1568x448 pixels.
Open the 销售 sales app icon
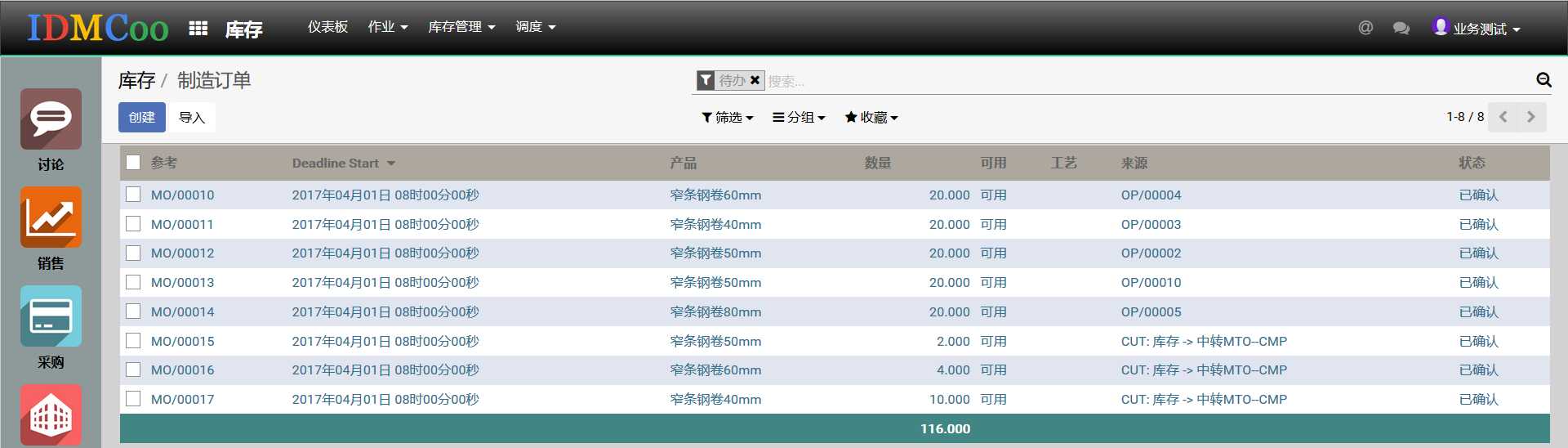click(51, 217)
